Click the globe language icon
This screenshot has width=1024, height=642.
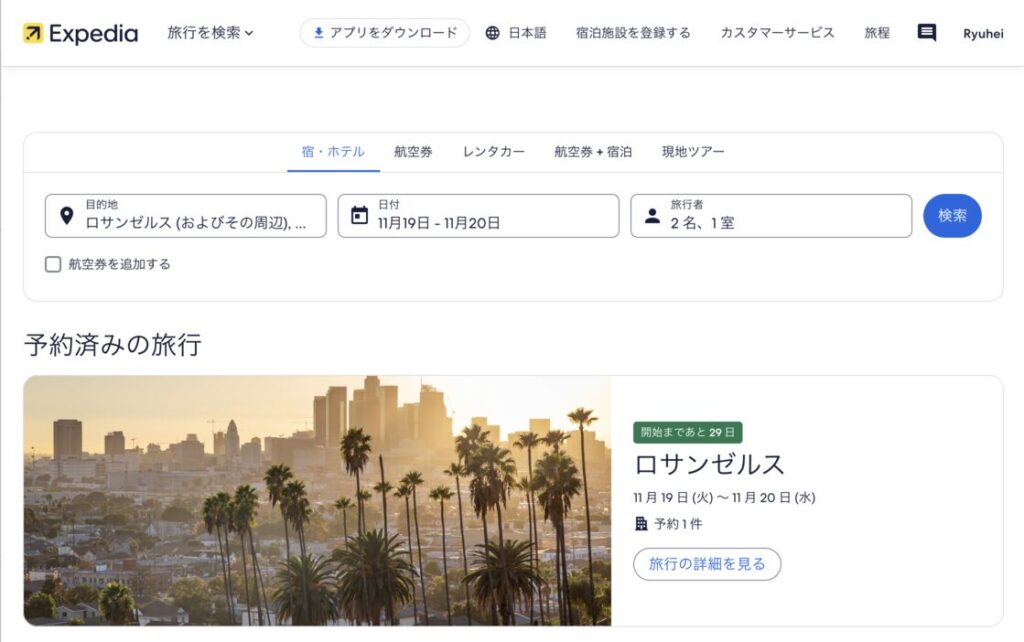(492, 33)
